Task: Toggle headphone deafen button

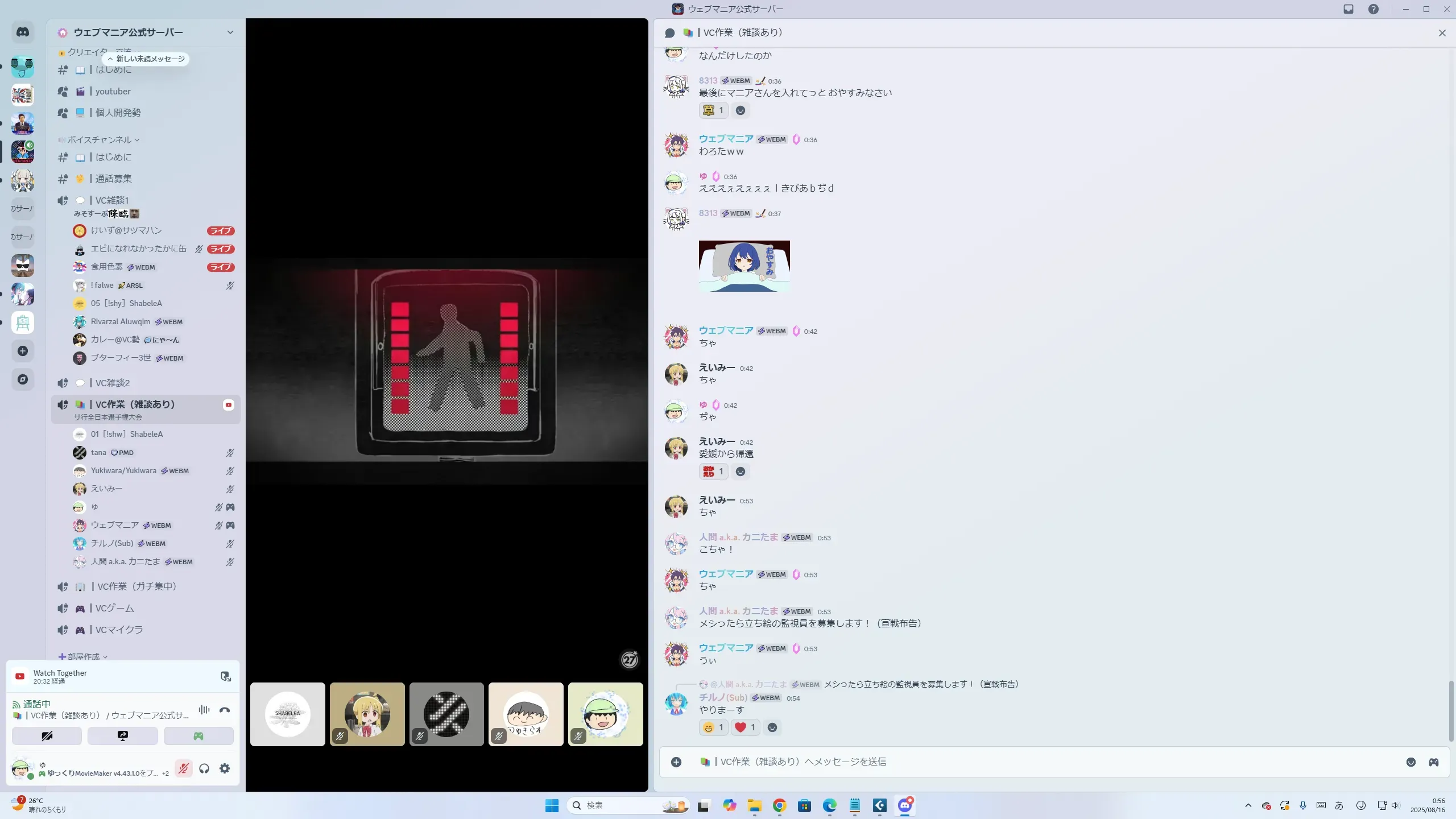Action: point(204,769)
